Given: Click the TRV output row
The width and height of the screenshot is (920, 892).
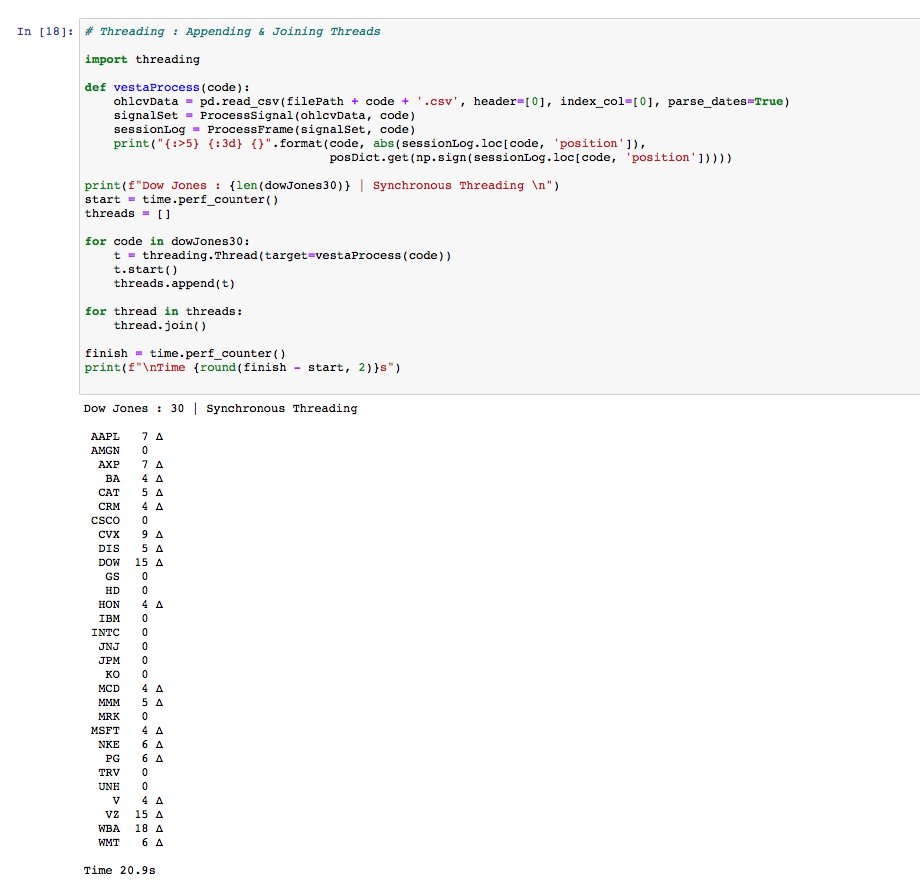Looking at the screenshot, I should pyautogui.click(x=123, y=773).
